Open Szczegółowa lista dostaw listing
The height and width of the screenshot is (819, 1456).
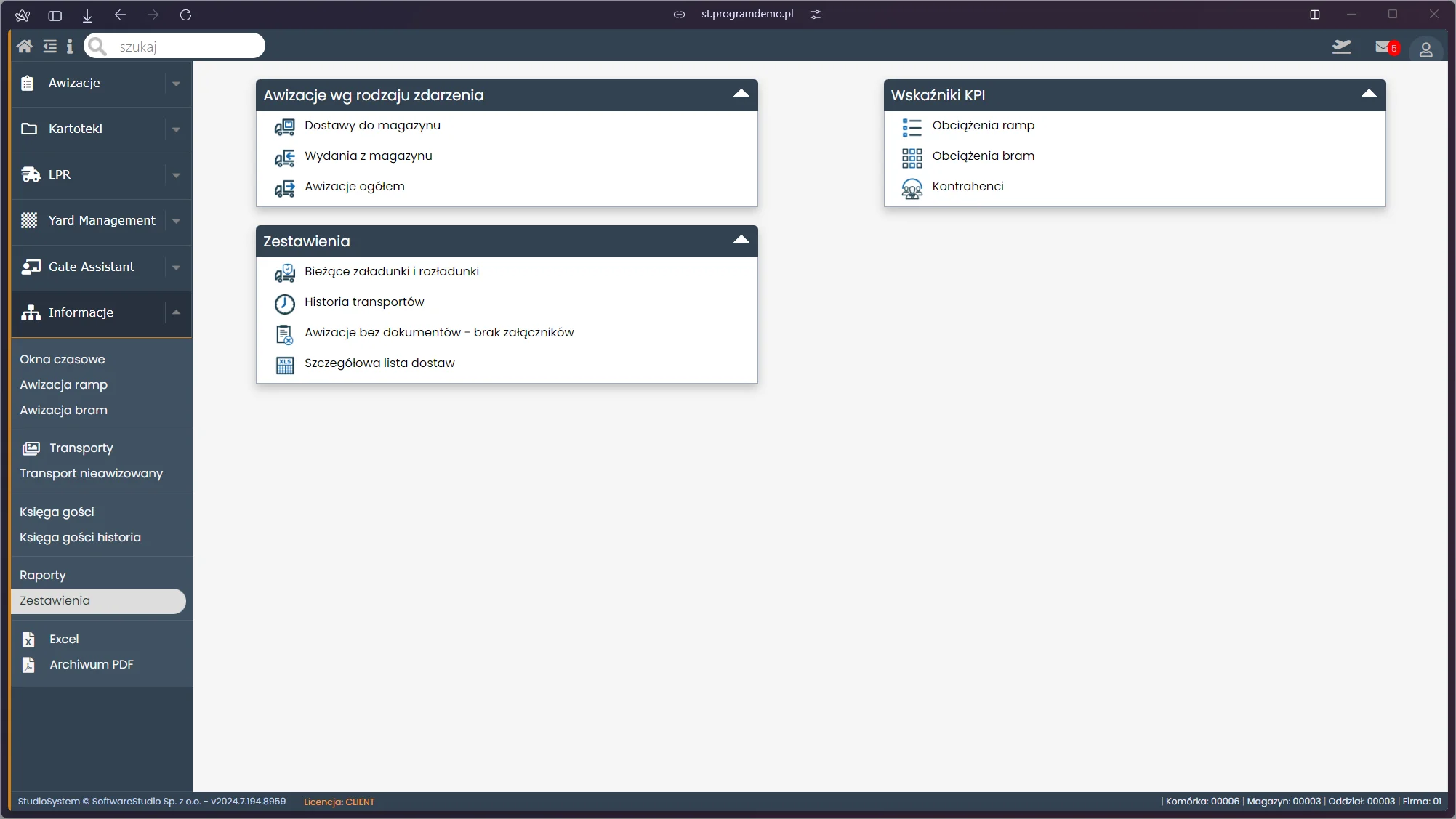click(x=379, y=363)
